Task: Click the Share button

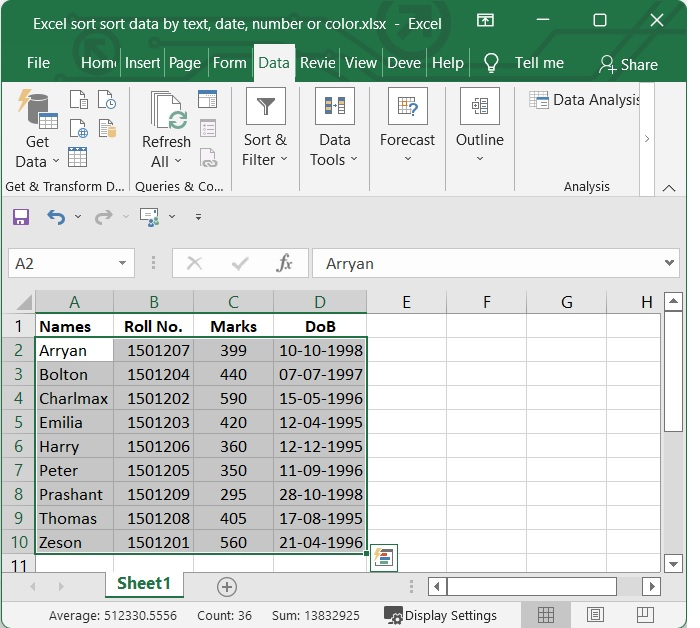Action: (628, 64)
